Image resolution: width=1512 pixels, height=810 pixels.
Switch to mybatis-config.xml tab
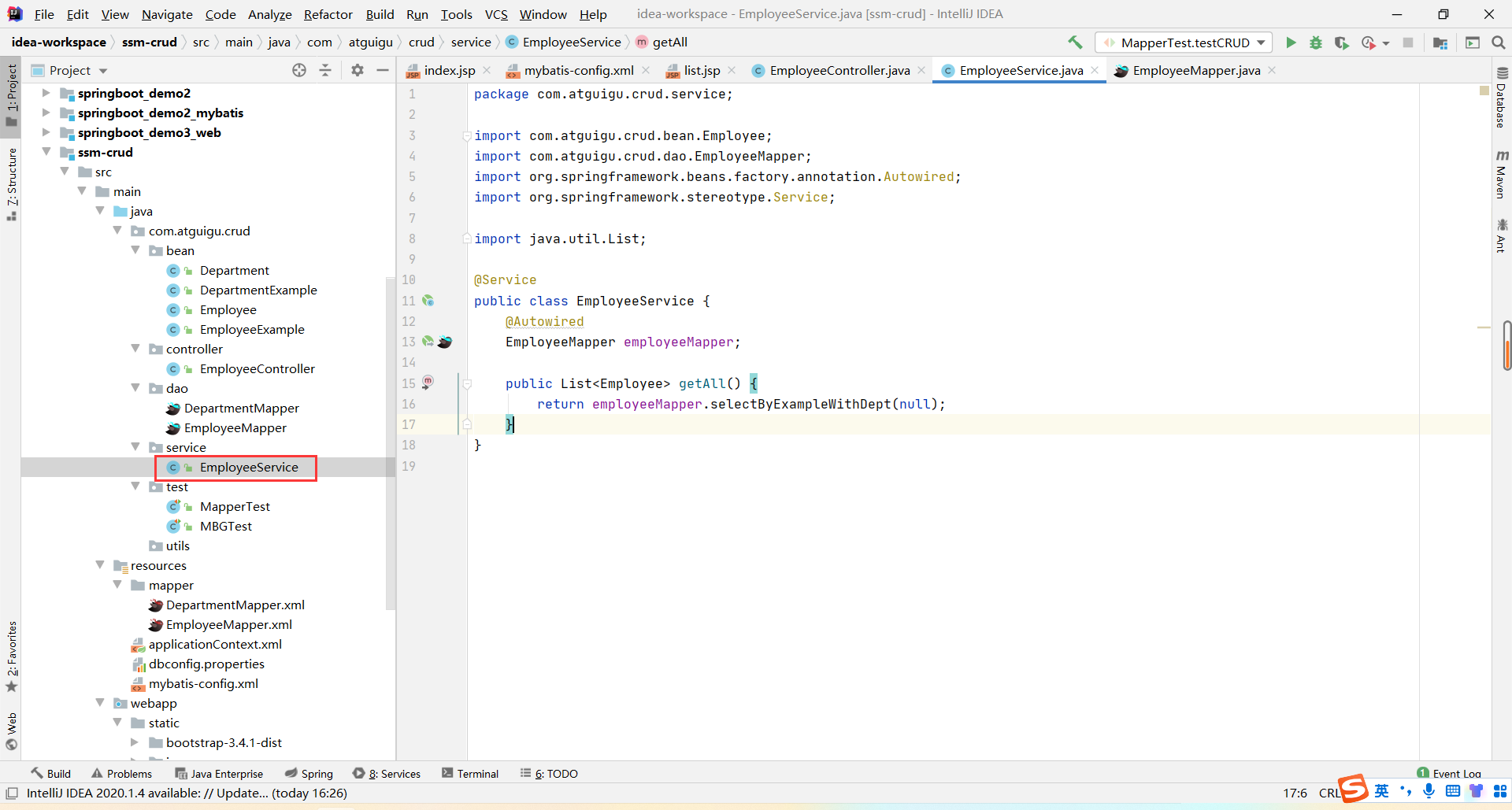(579, 70)
